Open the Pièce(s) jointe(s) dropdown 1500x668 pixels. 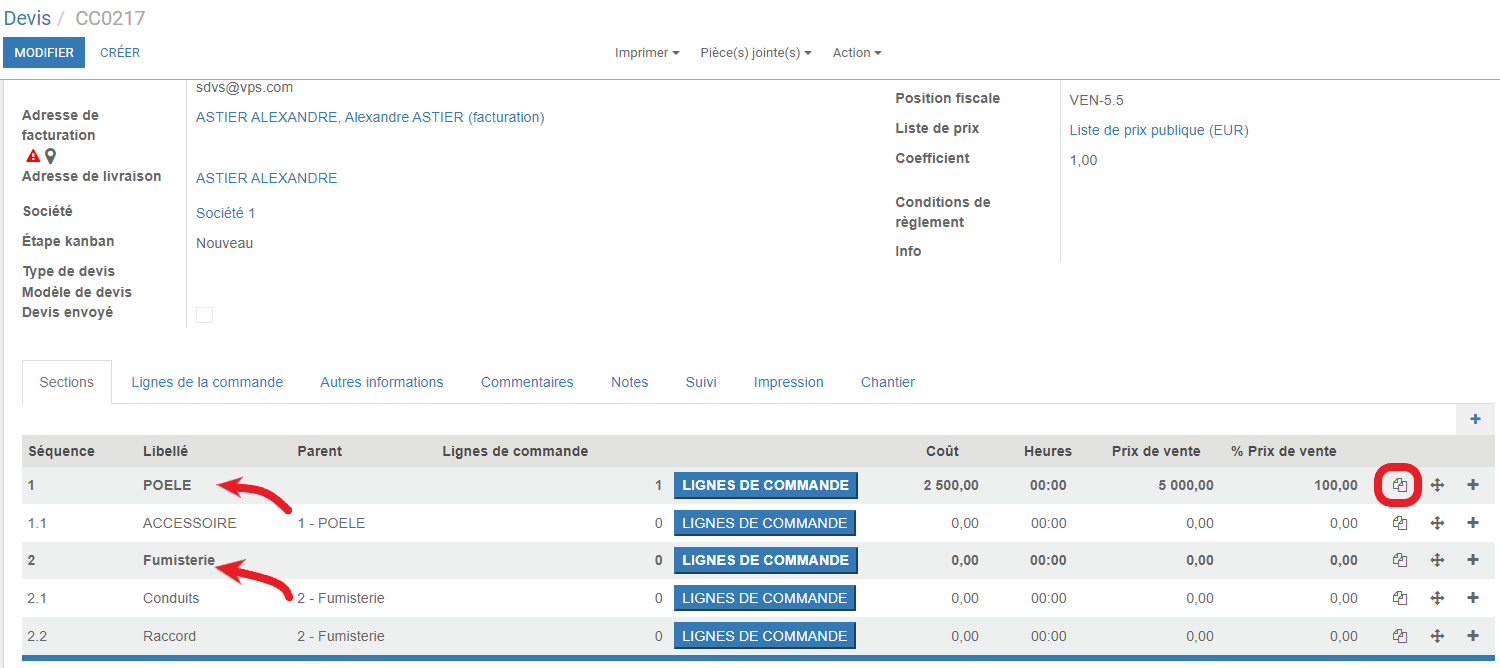click(756, 53)
